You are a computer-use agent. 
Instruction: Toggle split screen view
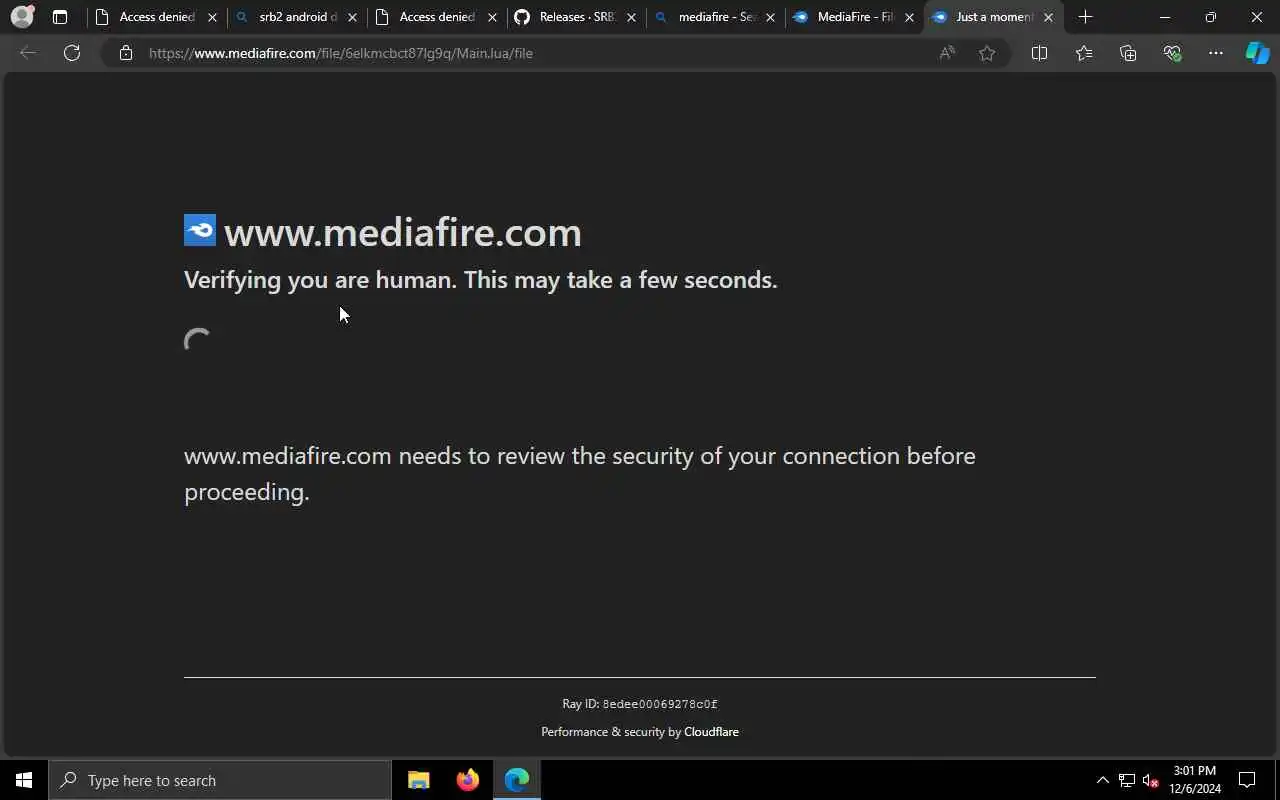1039,53
